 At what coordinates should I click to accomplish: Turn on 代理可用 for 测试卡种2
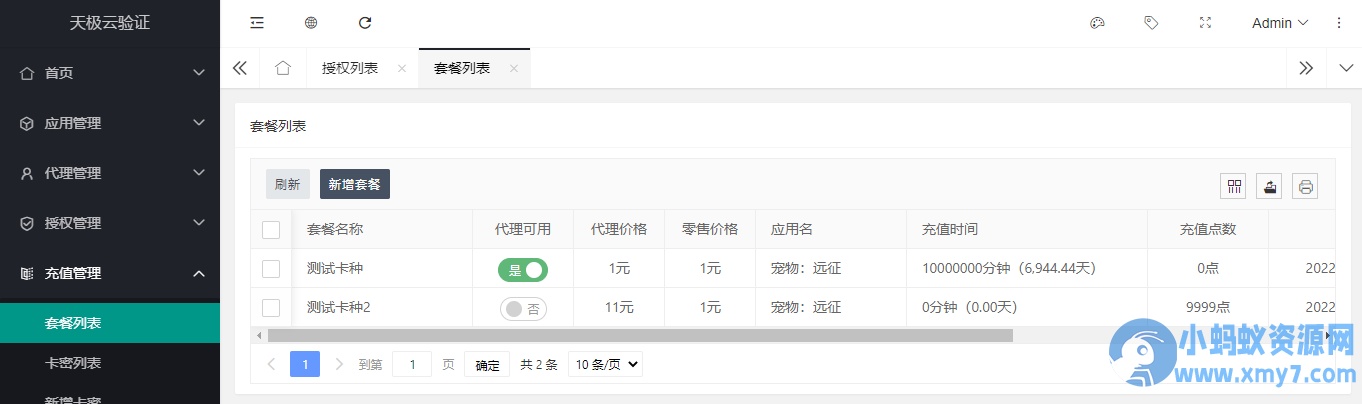[x=523, y=309]
